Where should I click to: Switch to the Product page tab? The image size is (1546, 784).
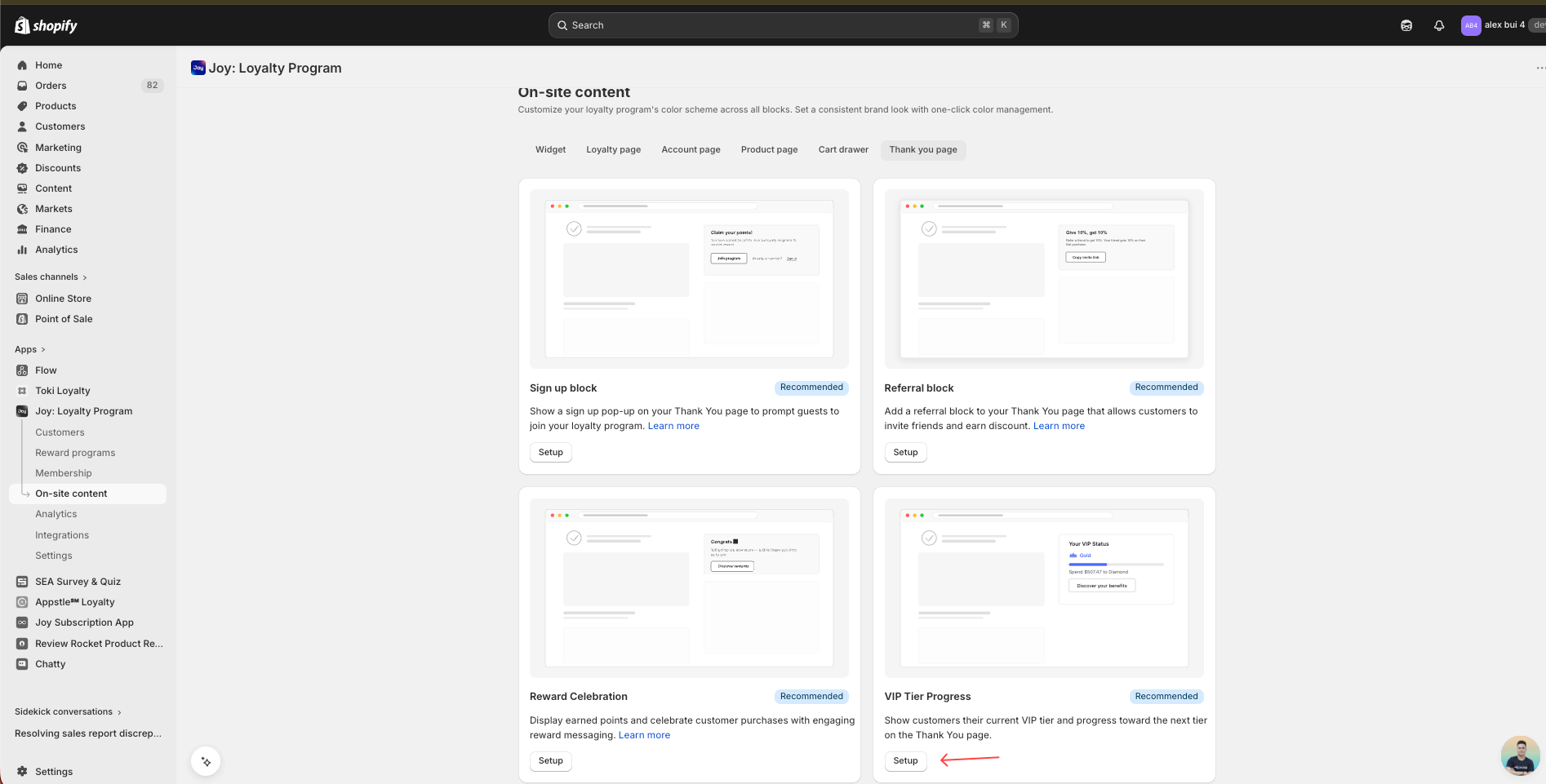(x=770, y=150)
